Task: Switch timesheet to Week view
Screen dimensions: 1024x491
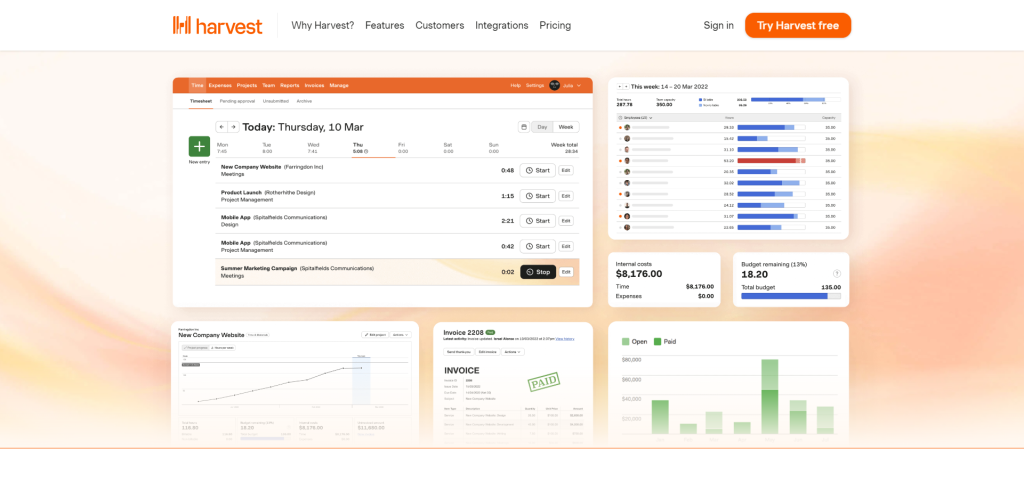Action: 566,127
